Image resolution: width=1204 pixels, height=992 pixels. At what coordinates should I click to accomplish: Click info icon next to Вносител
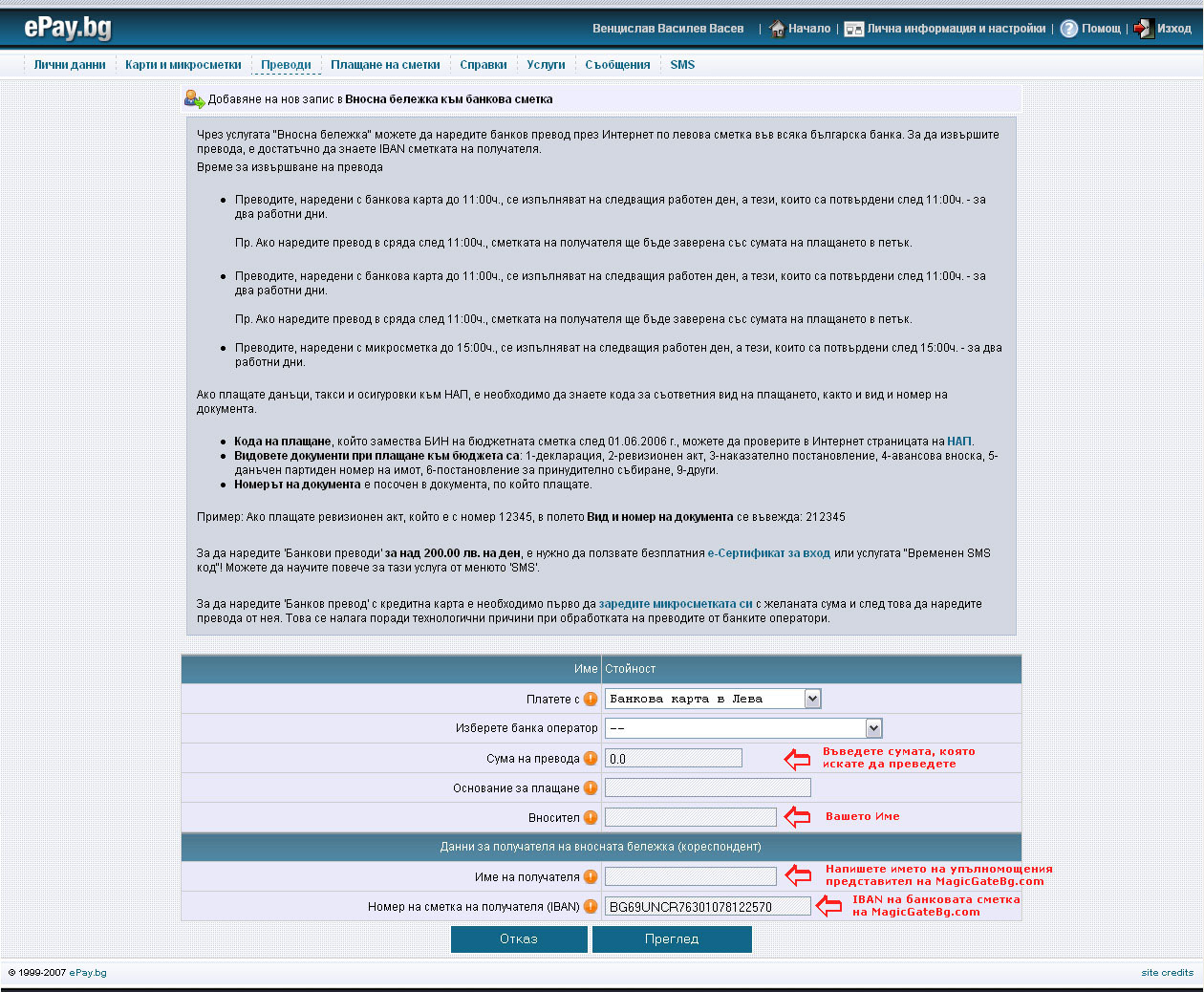[x=591, y=817]
